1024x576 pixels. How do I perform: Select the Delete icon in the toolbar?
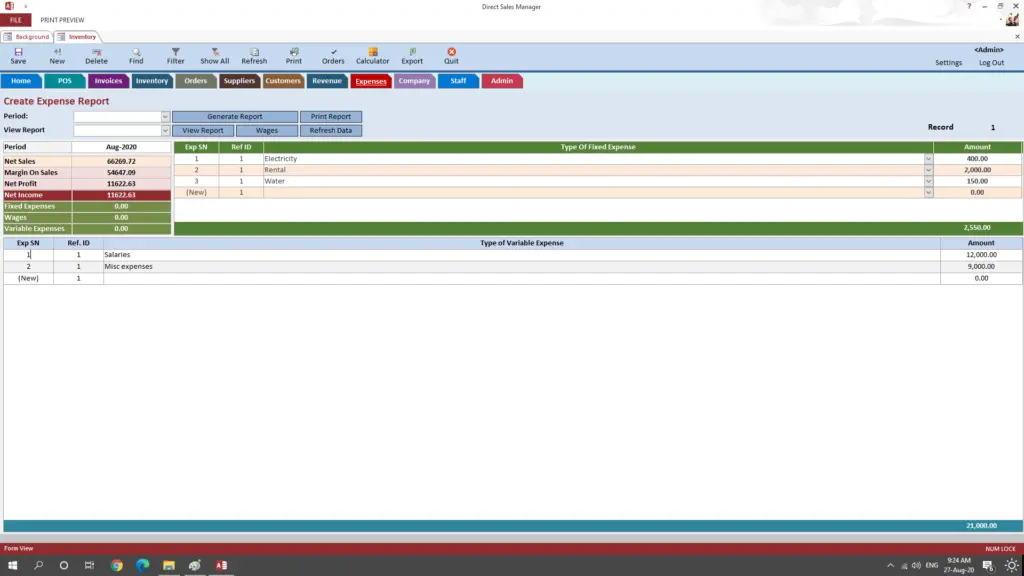tap(97, 54)
